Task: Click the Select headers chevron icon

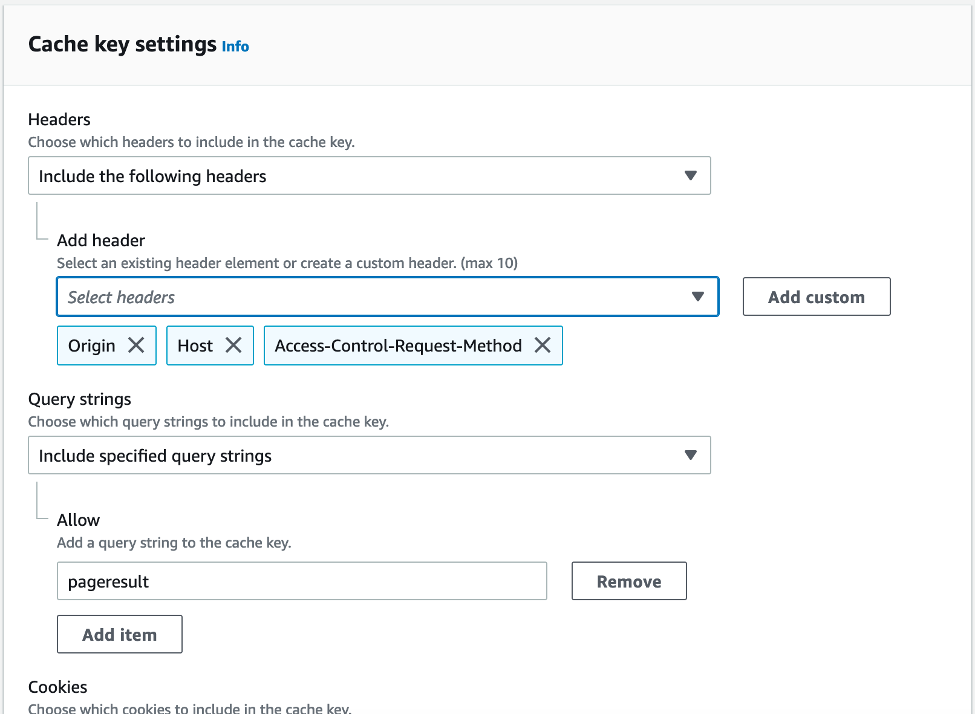Action: click(x=700, y=296)
